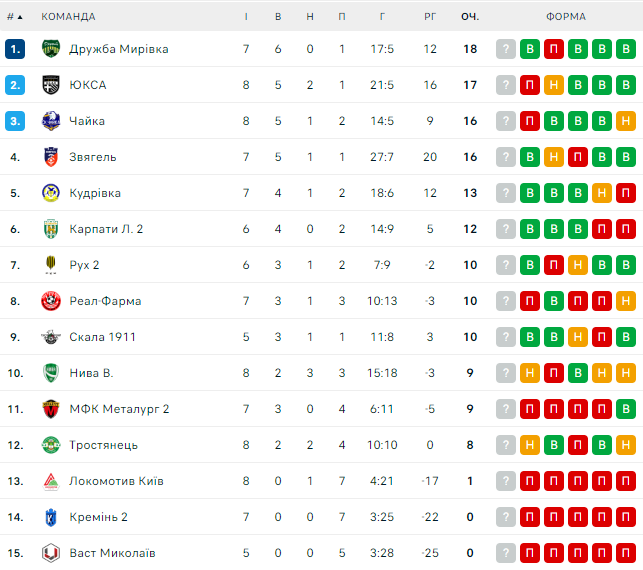This screenshot has height=570, width=643.
Task: Click Нива В. first orange Н form badge
Action: point(530,373)
